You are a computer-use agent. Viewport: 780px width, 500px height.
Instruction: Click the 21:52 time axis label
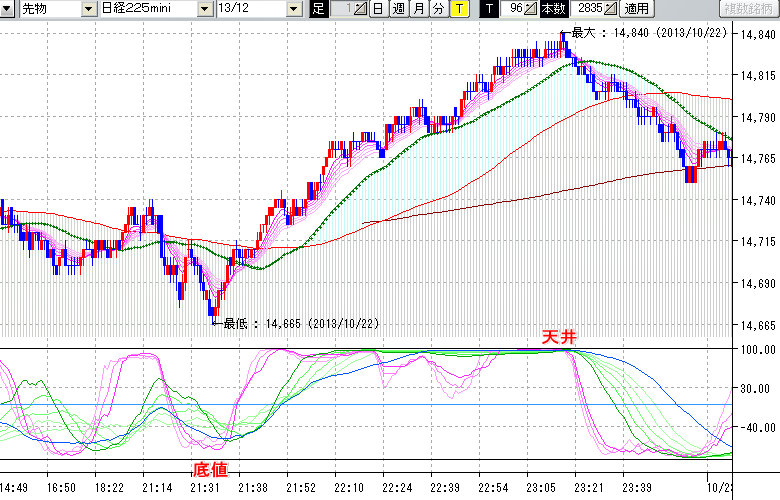pos(300,488)
